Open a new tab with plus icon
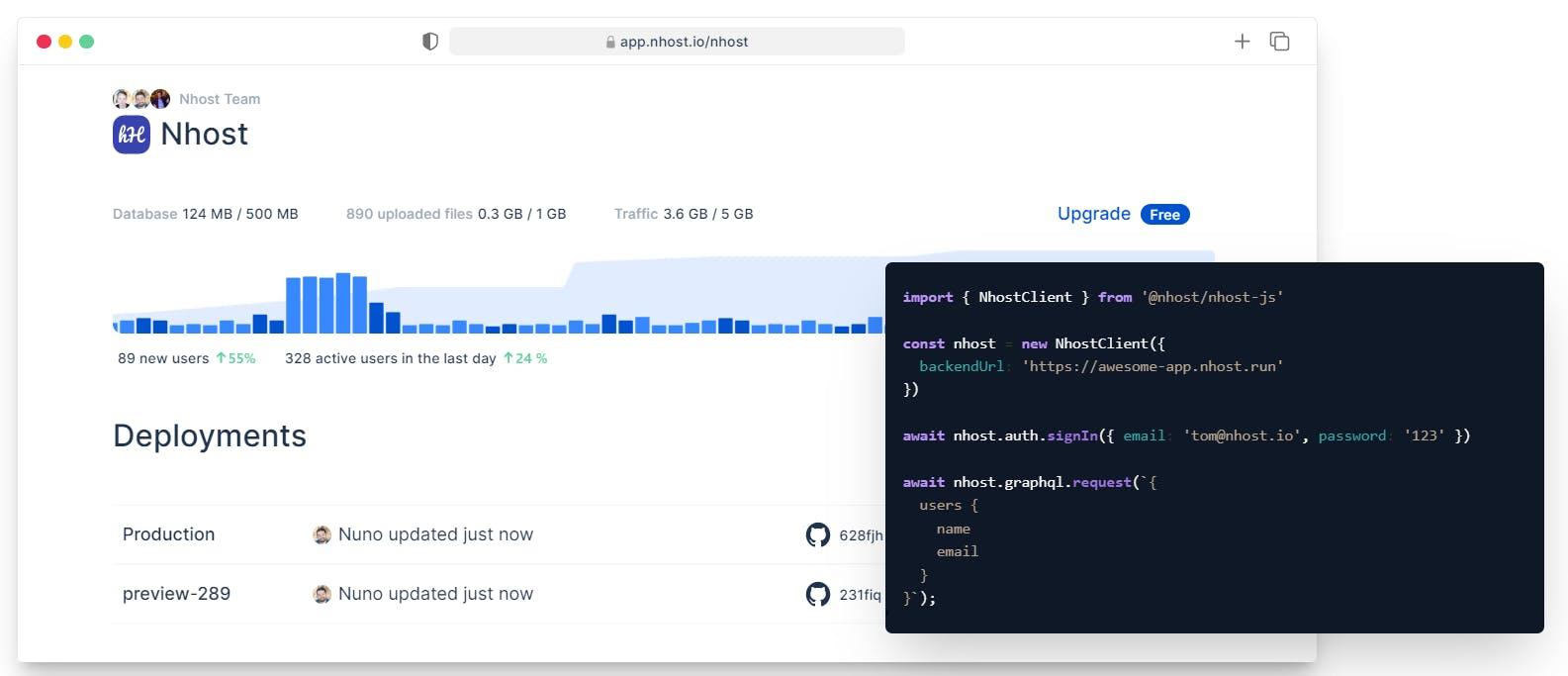Image resolution: width=1568 pixels, height=676 pixels. pyautogui.click(x=1243, y=42)
